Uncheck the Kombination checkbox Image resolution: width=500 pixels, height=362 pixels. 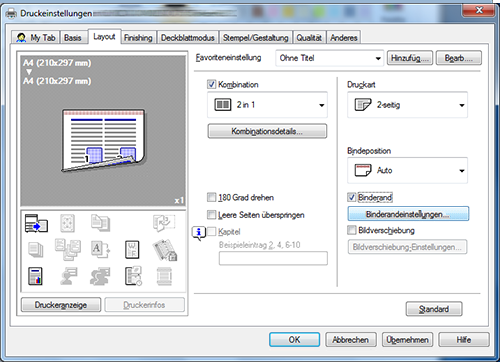tap(212, 84)
